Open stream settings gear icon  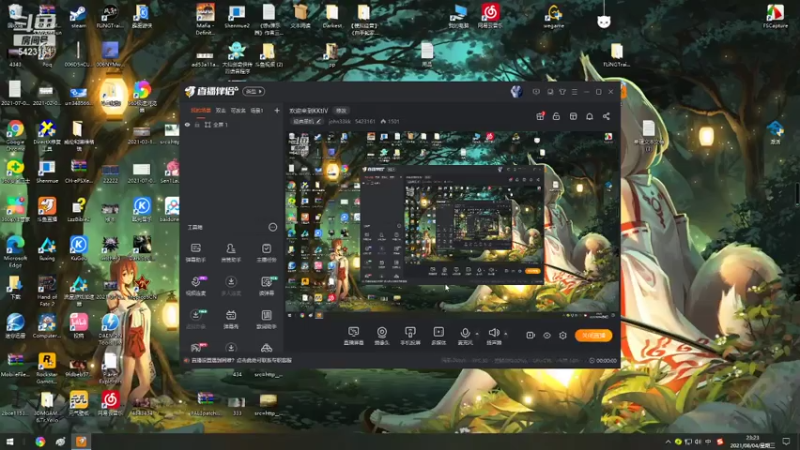point(563,335)
